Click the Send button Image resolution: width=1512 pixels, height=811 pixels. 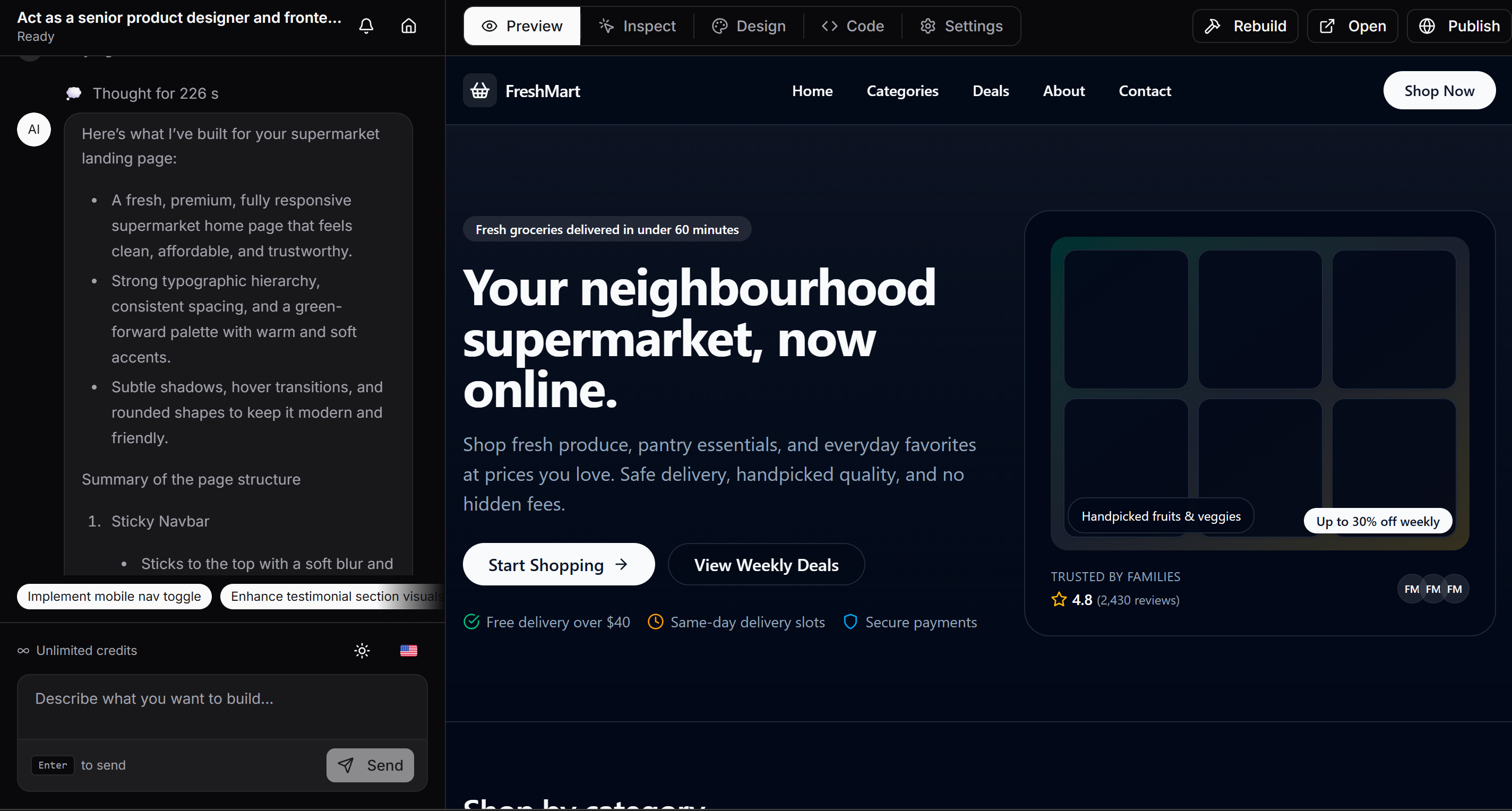click(371, 765)
